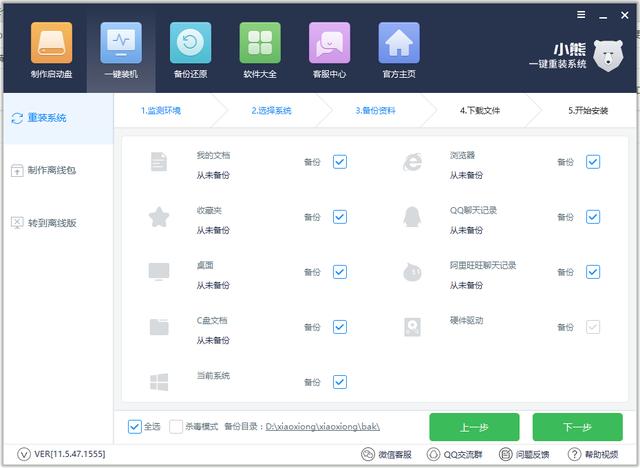640x468 pixels.
Task: Click the 我的文档 label
Action: point(213,155)
